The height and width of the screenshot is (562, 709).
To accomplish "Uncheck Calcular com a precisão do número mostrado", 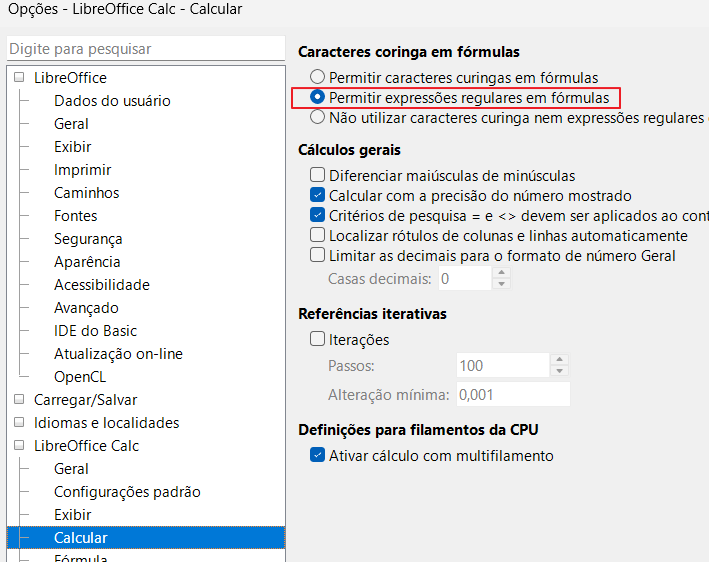I will click(x=317, y=195).
